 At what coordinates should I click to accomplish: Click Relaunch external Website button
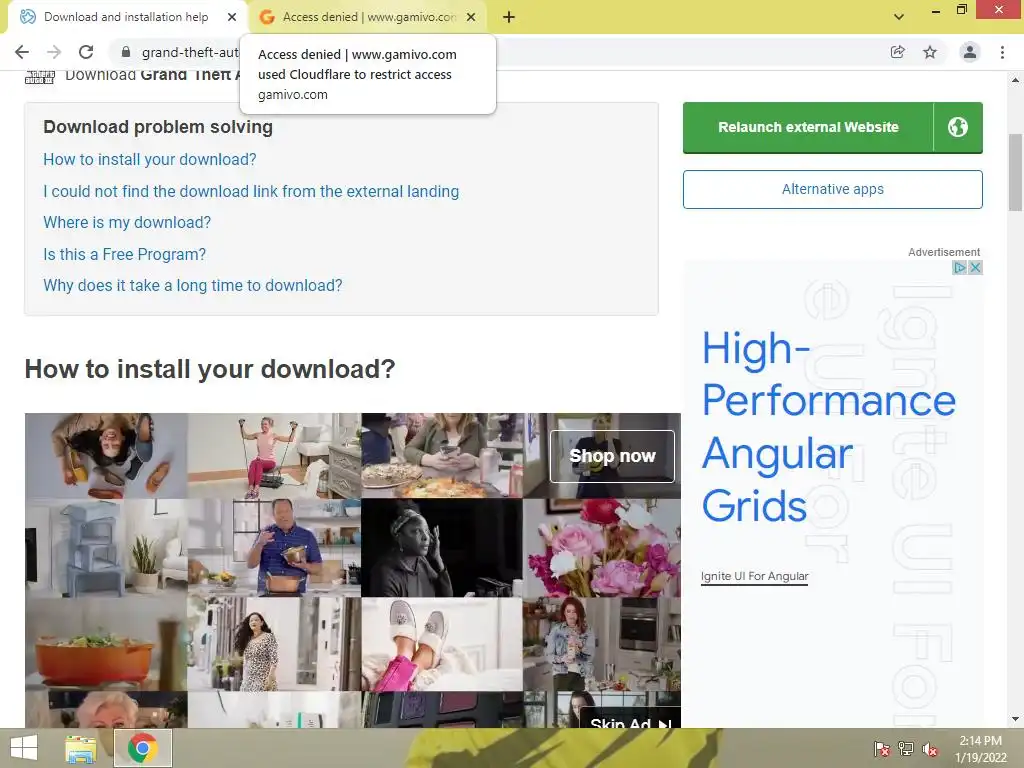click(808, 127)
